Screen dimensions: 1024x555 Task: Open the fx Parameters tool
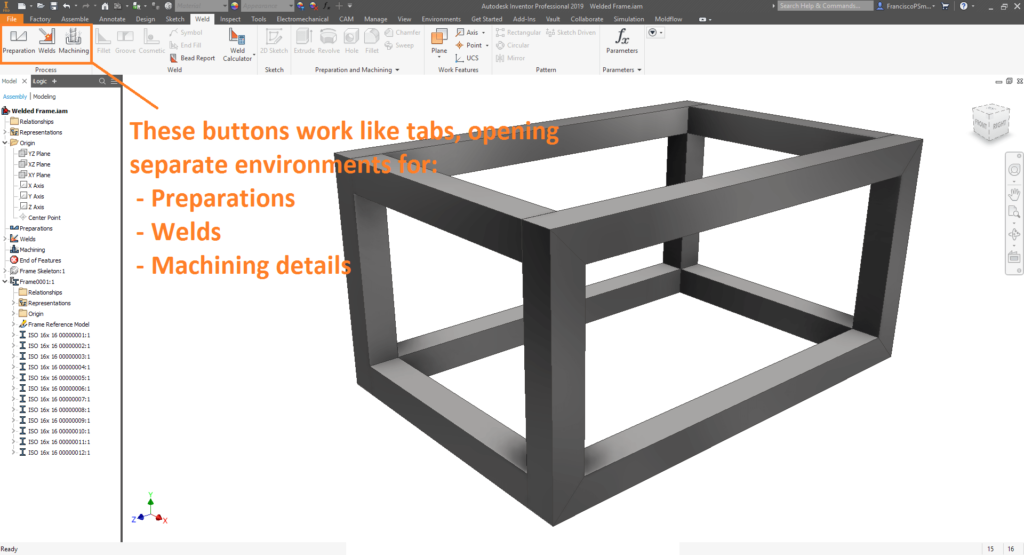point(622,41)
